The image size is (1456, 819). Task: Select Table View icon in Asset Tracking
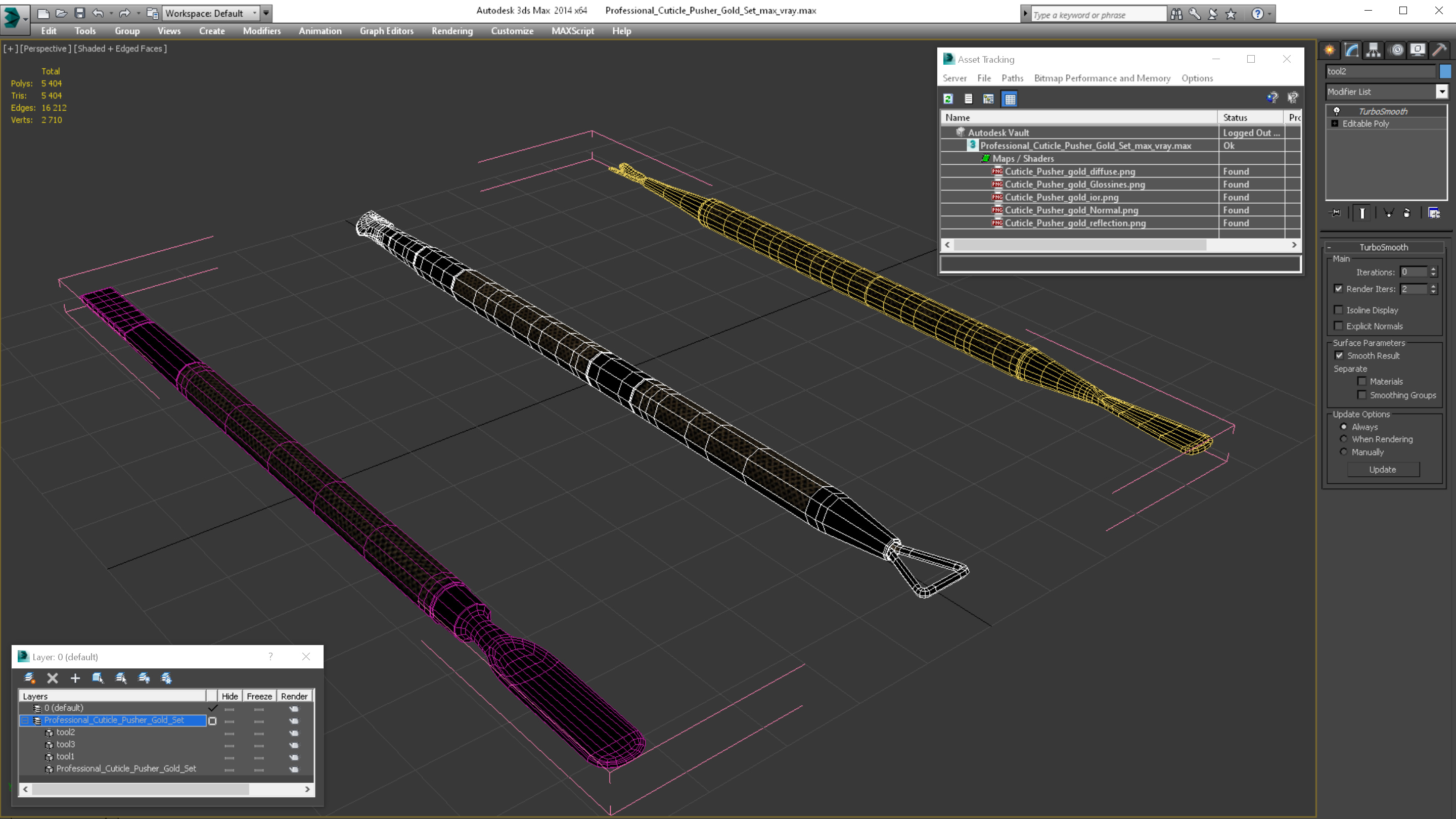point(1010,99)
